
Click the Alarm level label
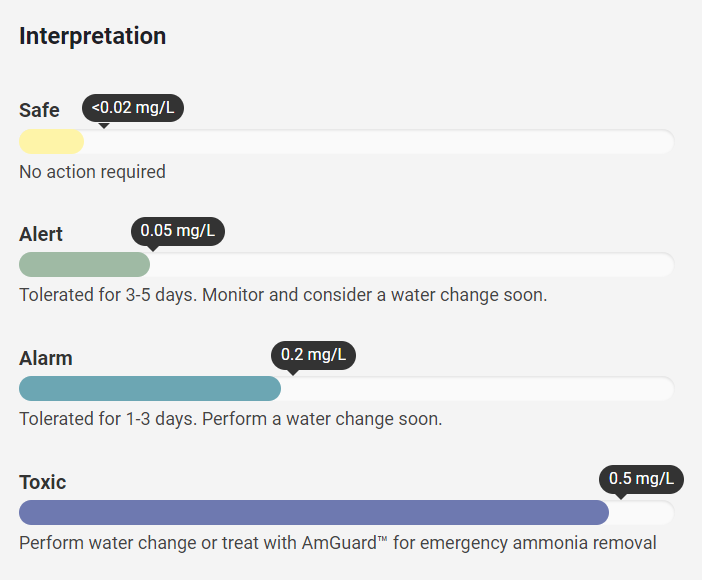click(46, 358)
